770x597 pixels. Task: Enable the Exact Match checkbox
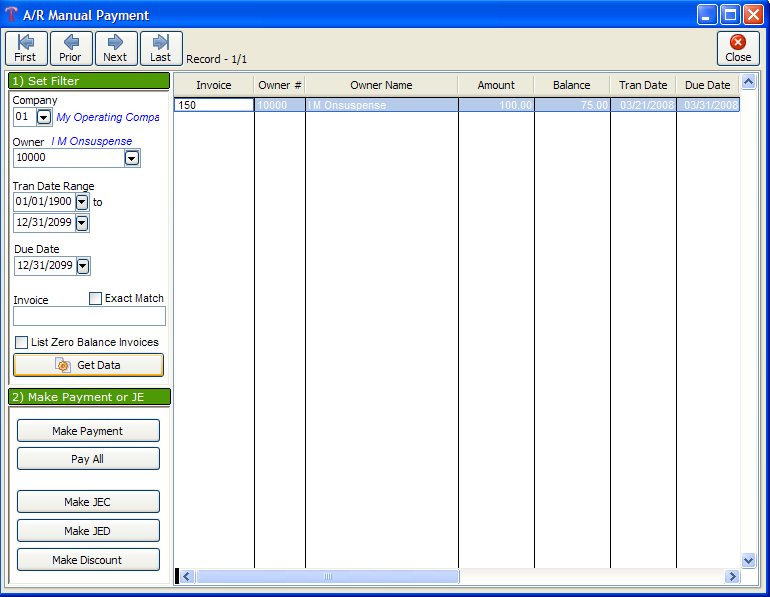point(95,298)
